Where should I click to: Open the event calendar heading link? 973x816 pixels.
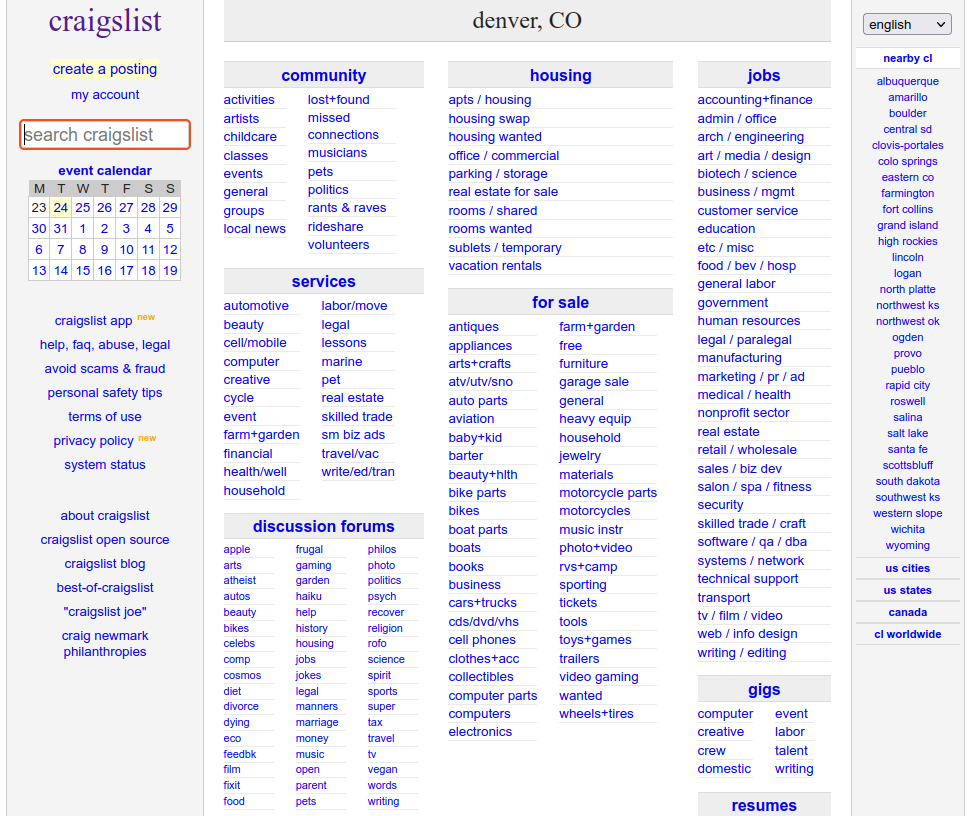105,171
